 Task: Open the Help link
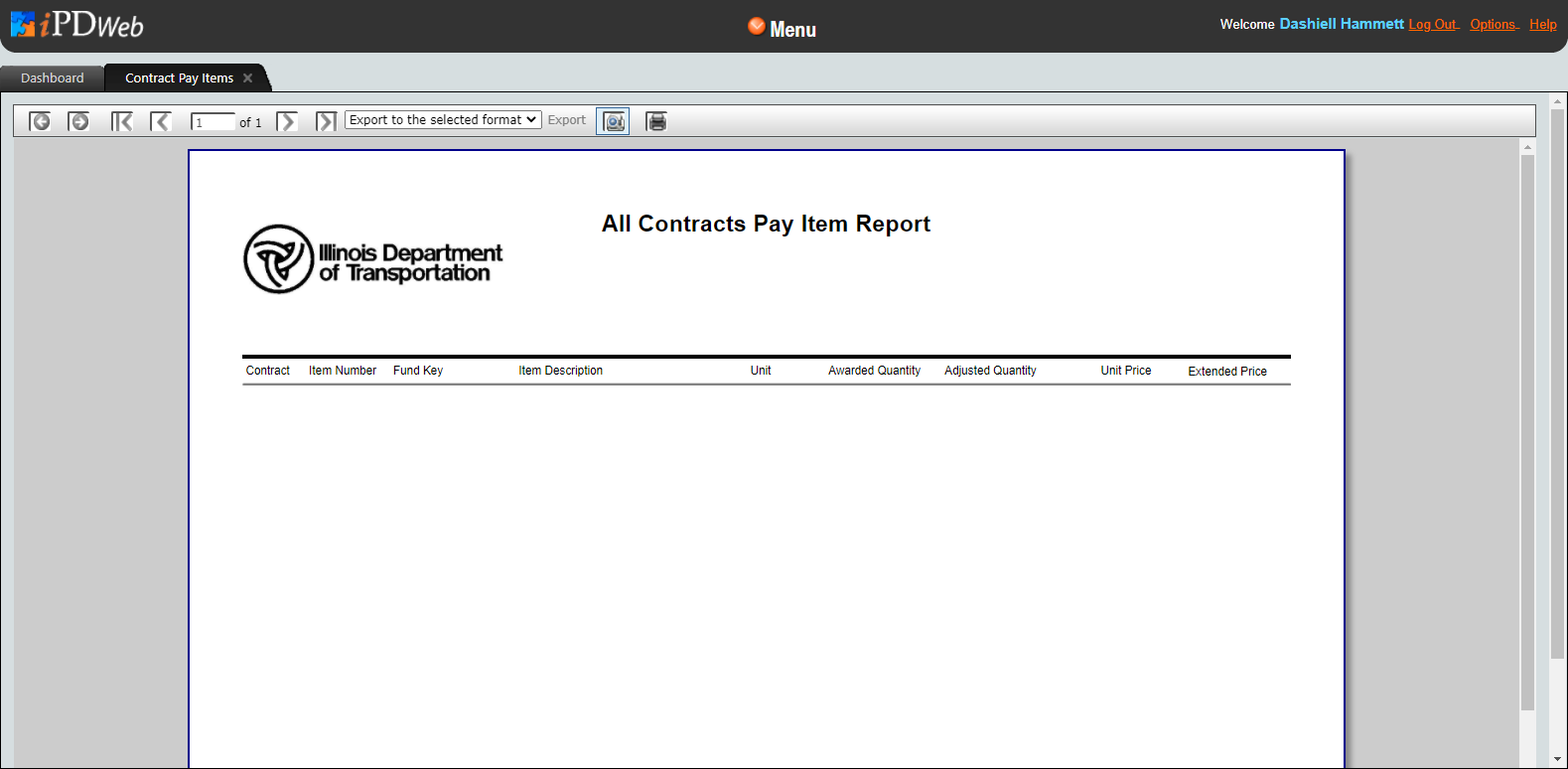pyautogui.click(x=1542, y=25)
